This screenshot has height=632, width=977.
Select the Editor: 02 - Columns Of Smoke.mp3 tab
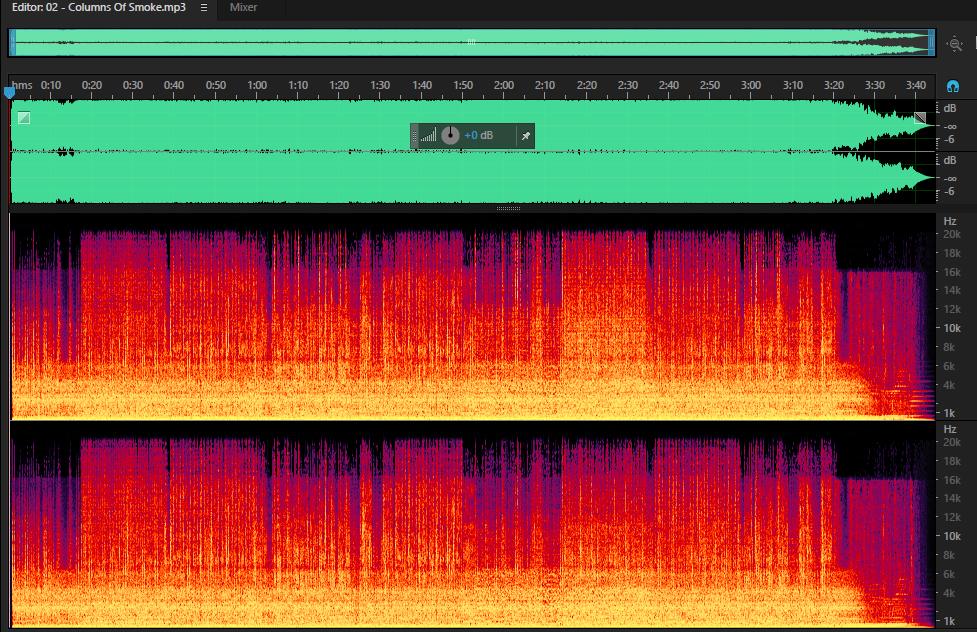(98, 7)
